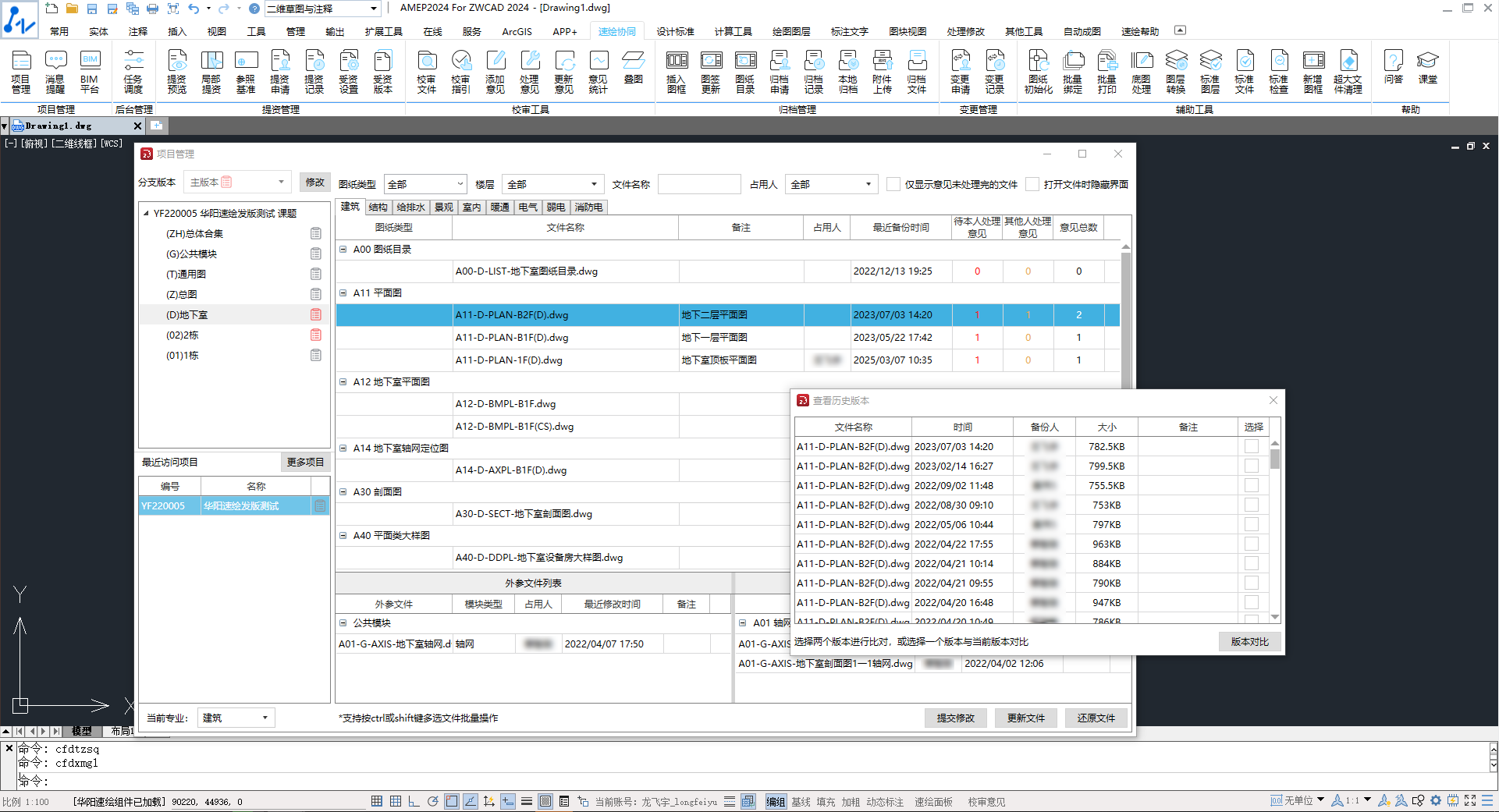Open the workspace 二维草图与注释 dropdown

click(322, 9)
